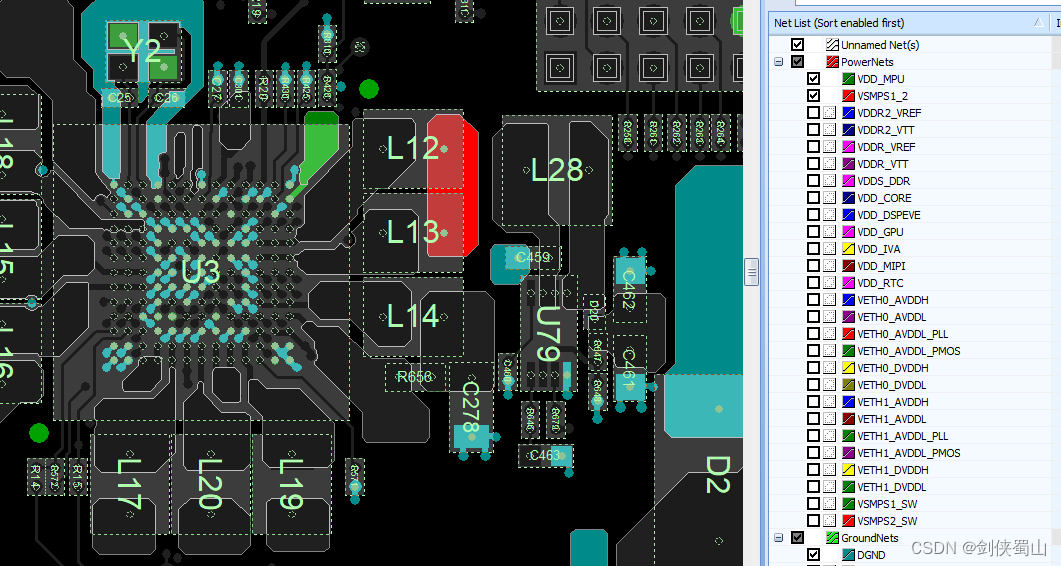Viewport: 1061px width, 566px height.
Task: Uncheck the DGND net checkbox
Action: coord(813,554)
